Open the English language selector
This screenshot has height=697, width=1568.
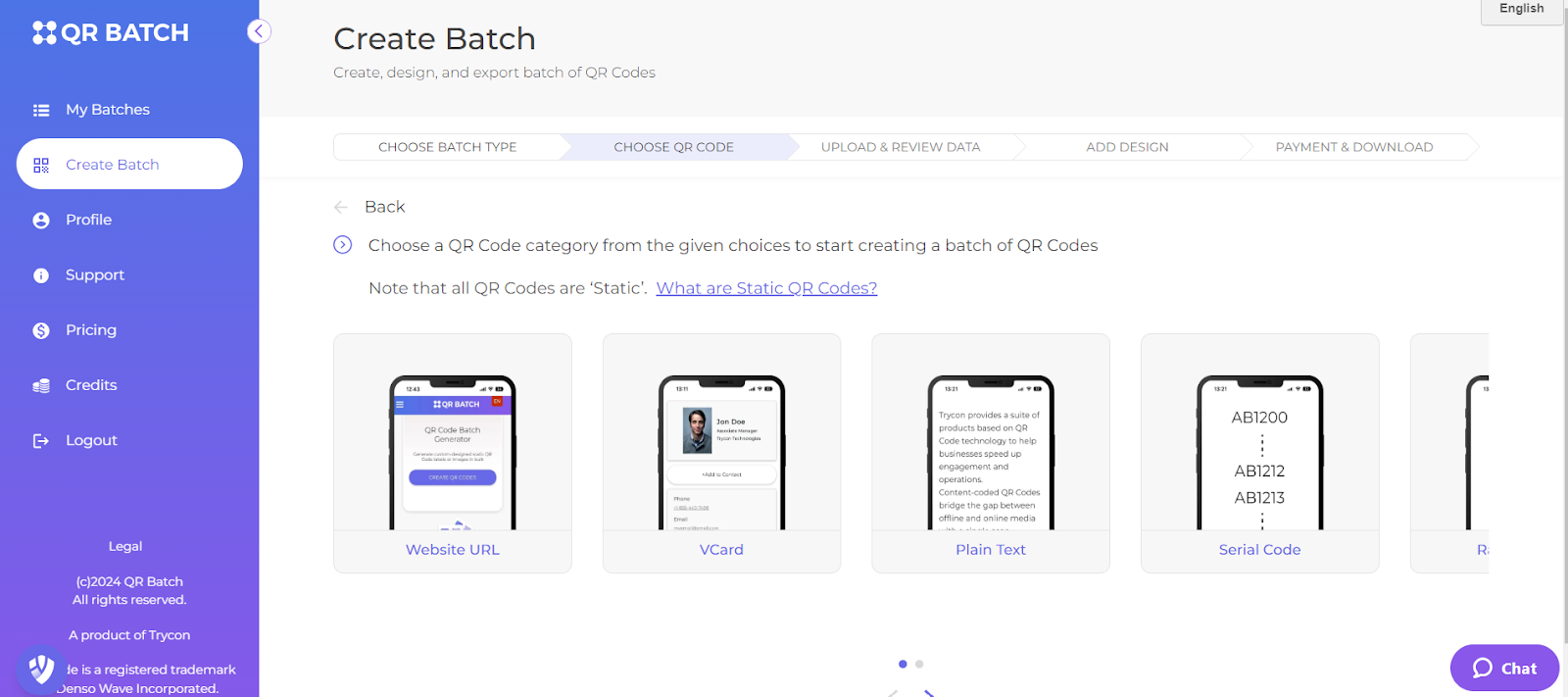tap(1522, 10)
